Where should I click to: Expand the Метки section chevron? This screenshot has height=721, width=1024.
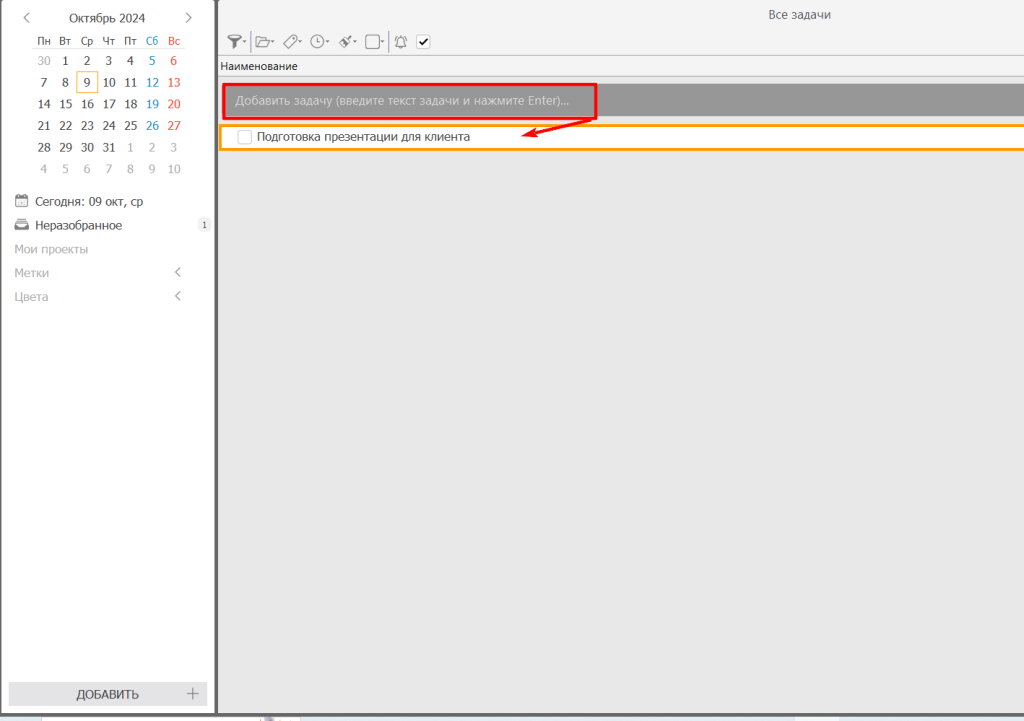tap(178, 273)
